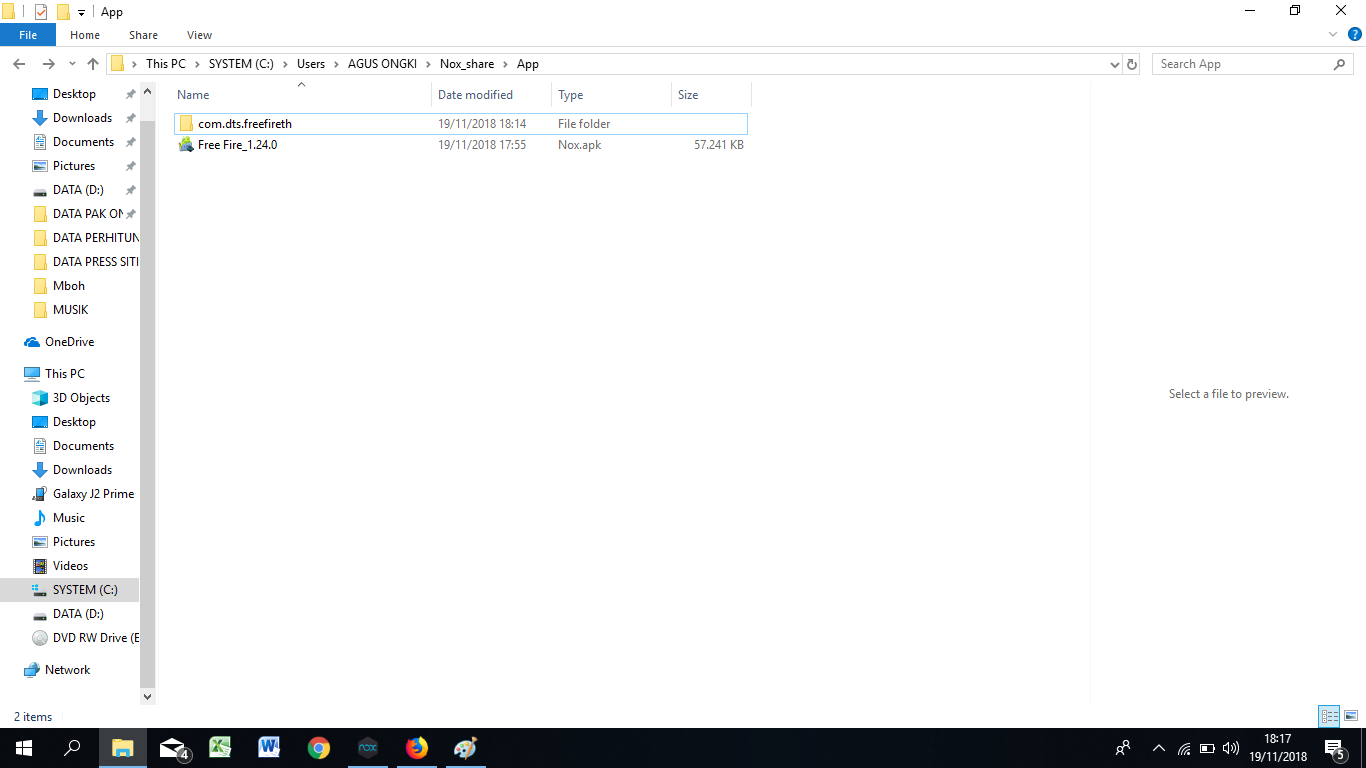
Task: Create new folder from quick access toolbar
Action: 63,12
